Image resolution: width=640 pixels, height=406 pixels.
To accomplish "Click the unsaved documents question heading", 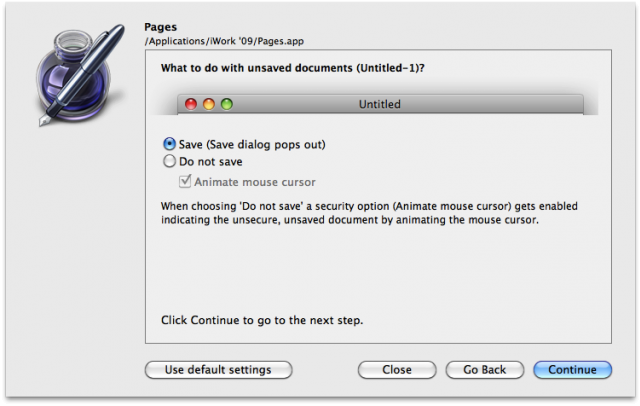I will (x=293, y=68).
